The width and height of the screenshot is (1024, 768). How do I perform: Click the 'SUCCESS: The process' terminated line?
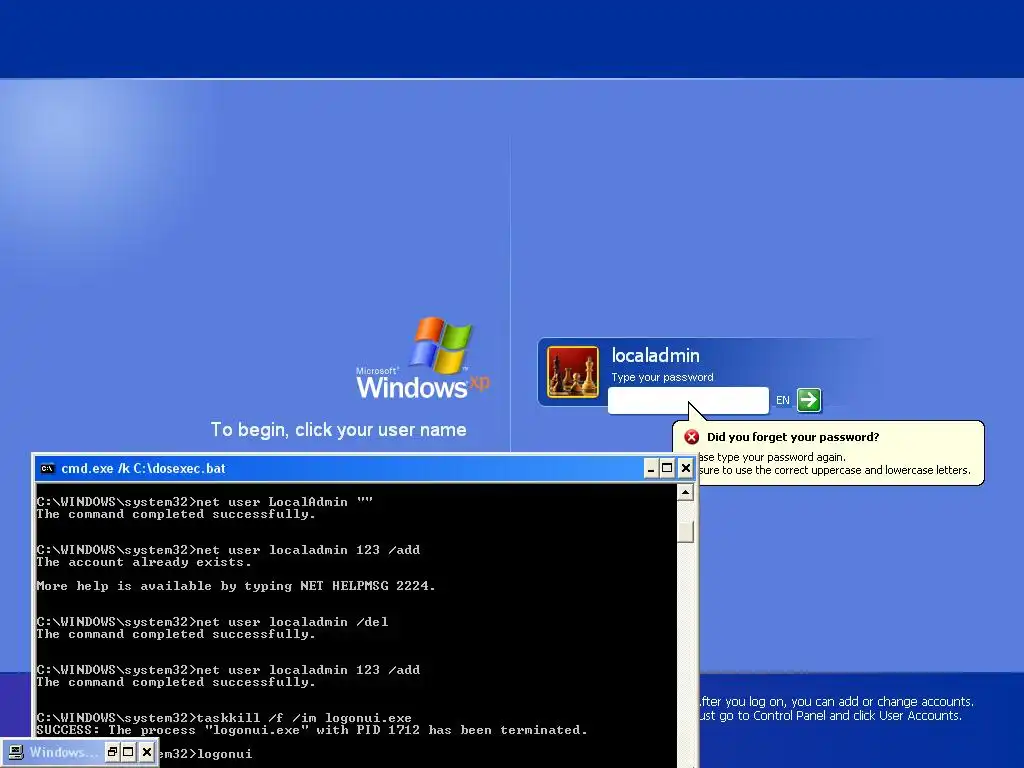pyautogui.click(x=312, y=730)
